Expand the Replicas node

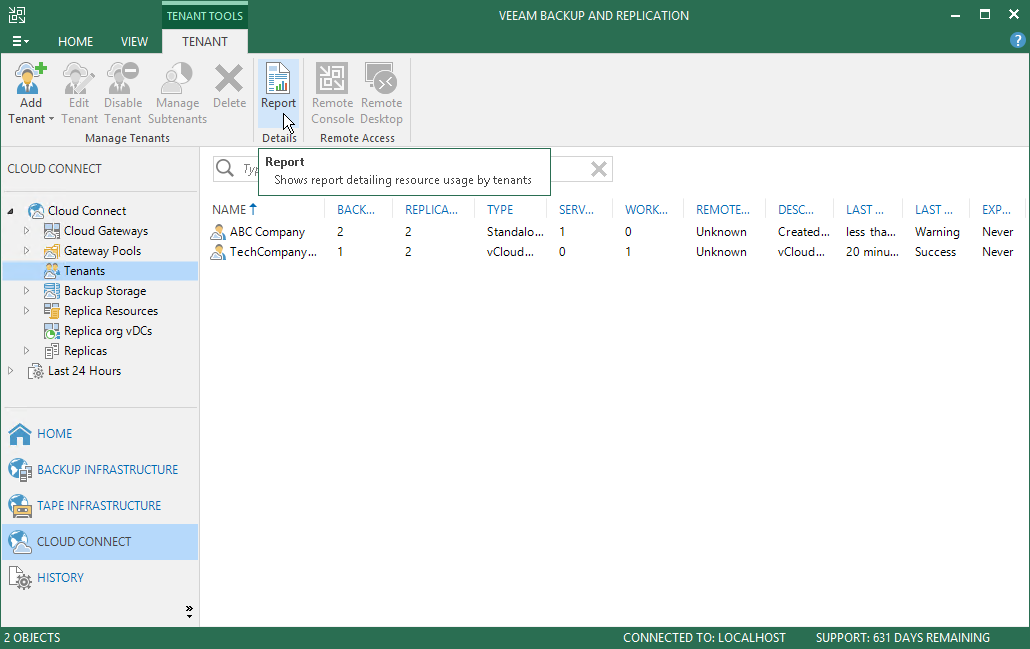click(x=26, y=350)
